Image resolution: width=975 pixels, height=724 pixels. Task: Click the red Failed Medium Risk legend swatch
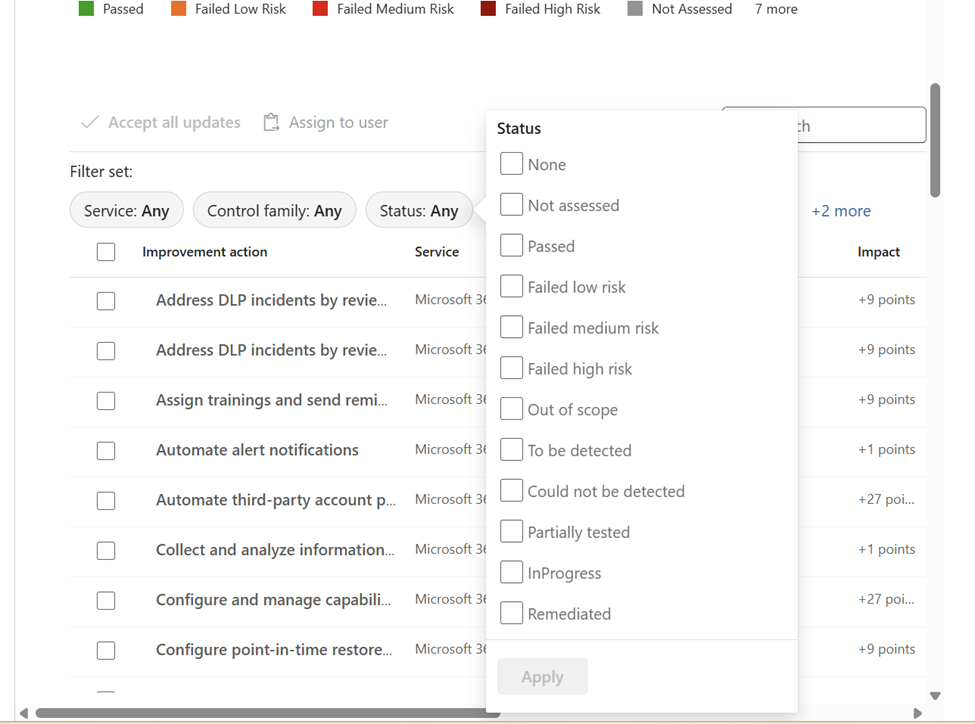(320, 9)
